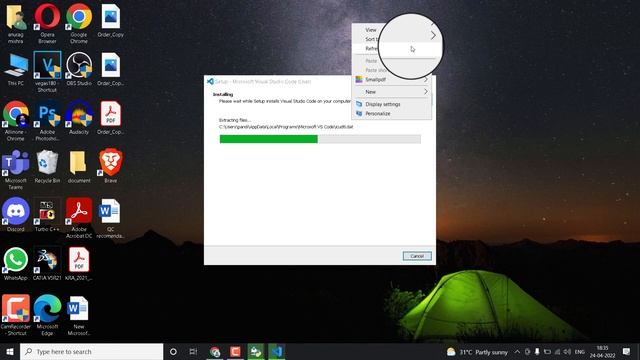Viewport: 640px width, 360px height.
Task: Choose Smallpdf in the context menu
Action: pos(391,80)
